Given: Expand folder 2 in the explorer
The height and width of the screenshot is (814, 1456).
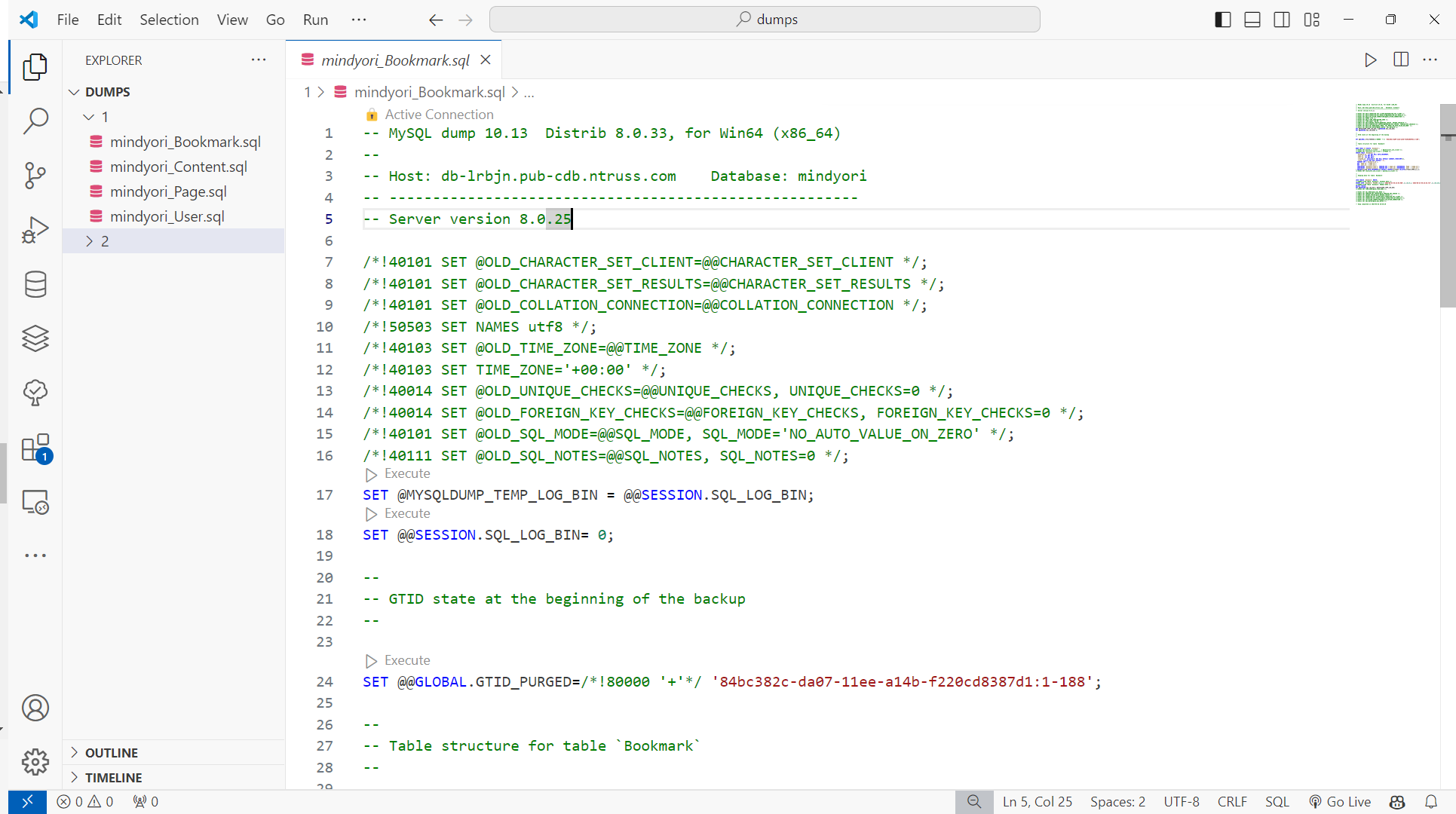Looking at the screenshot, I should point(105,241).
